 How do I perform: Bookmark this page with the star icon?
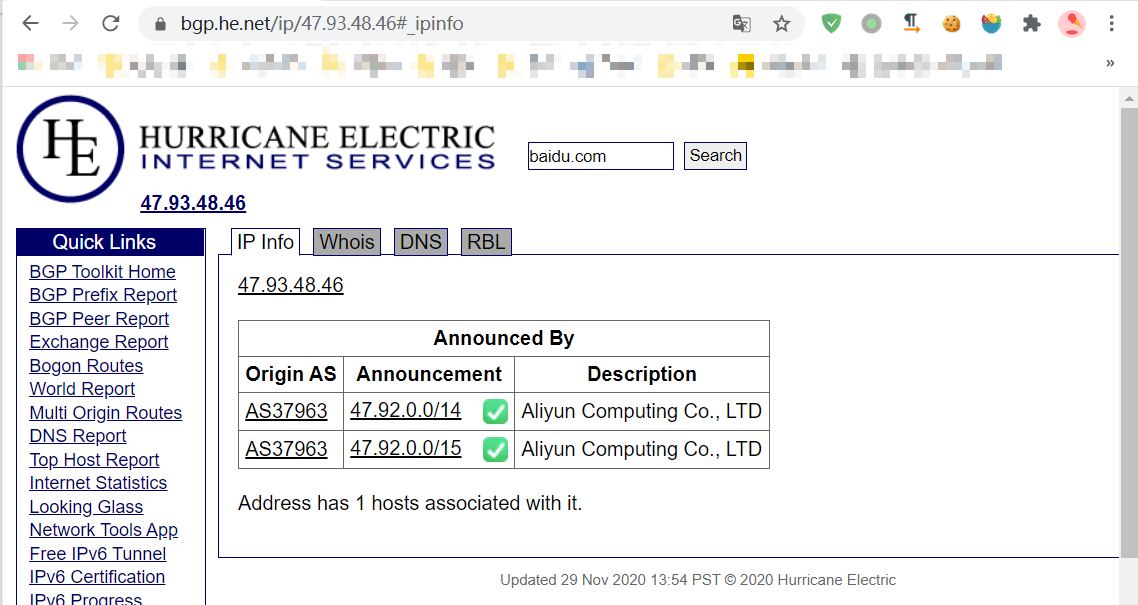pos(781,24)
